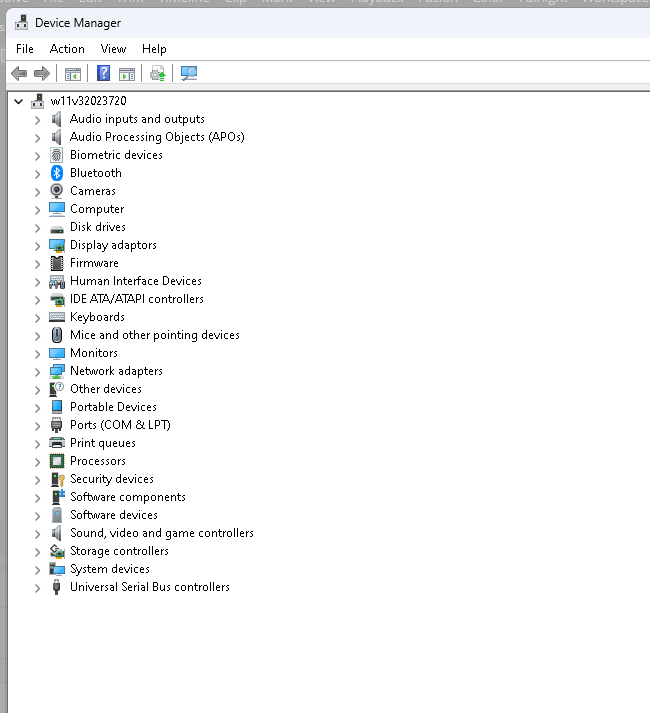
Task: Select the w11v32023720 computer name label
Action: point(88,101)
